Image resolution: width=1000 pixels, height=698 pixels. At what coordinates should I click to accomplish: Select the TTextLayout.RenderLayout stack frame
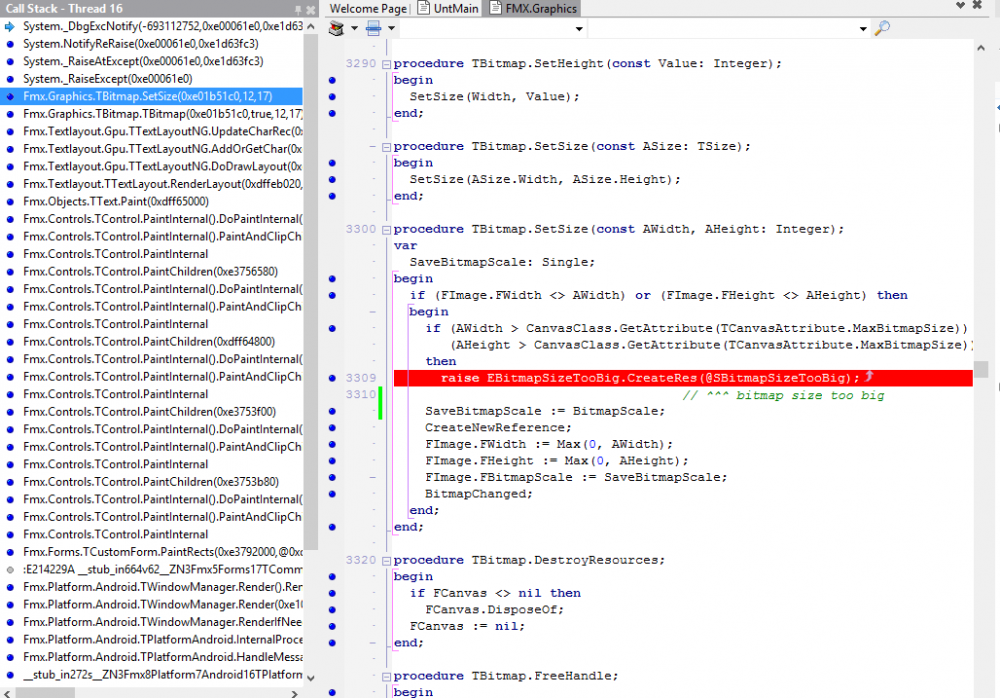[152, 184]
